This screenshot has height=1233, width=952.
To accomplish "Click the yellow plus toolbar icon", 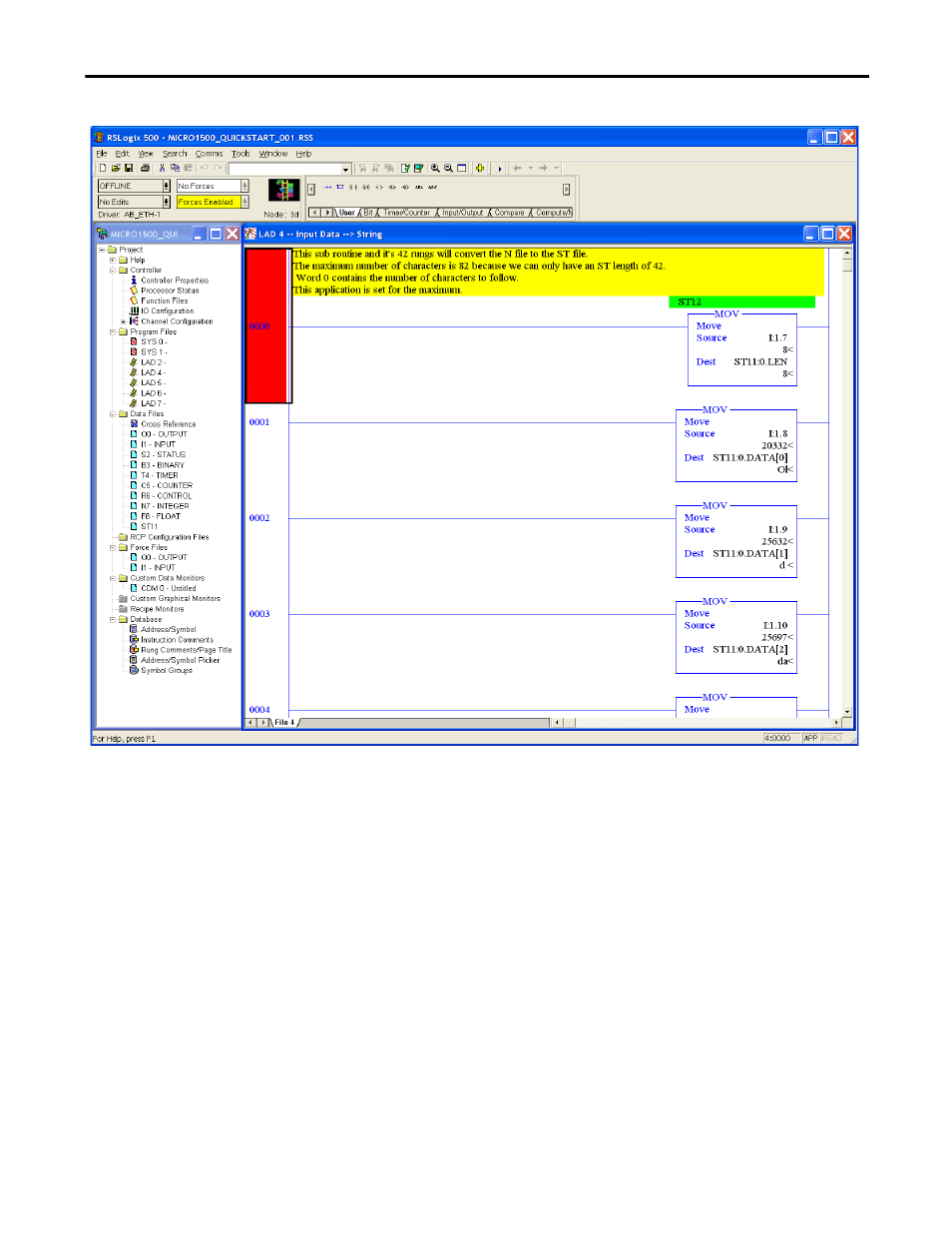I will (x=480, y=169).
